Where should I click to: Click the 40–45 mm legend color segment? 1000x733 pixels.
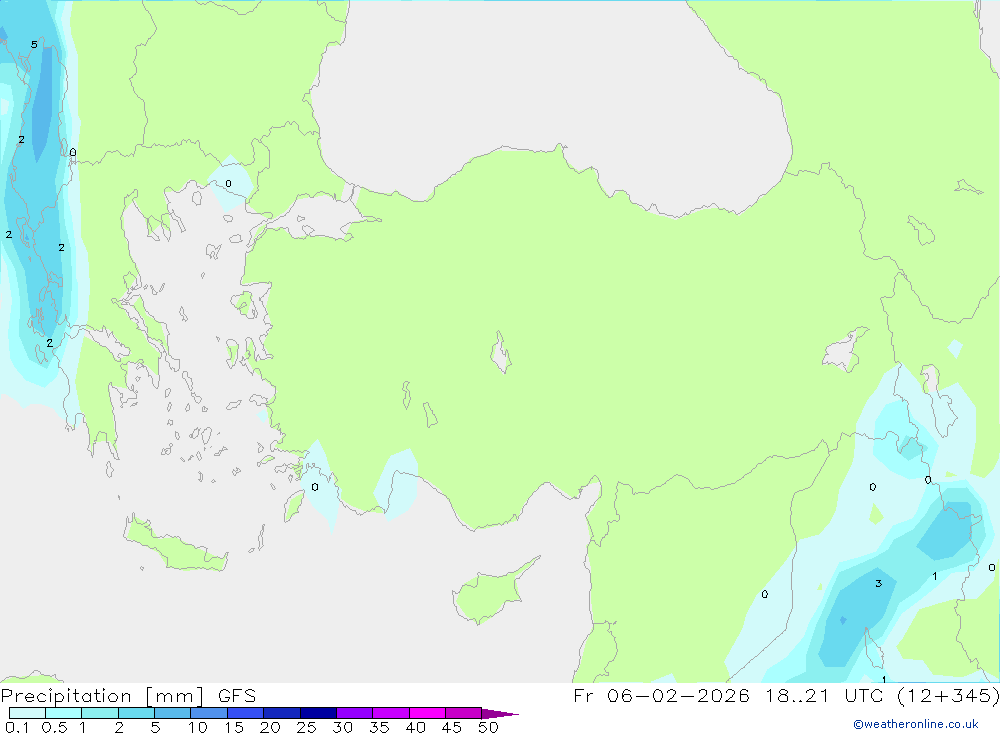[427, 713]
